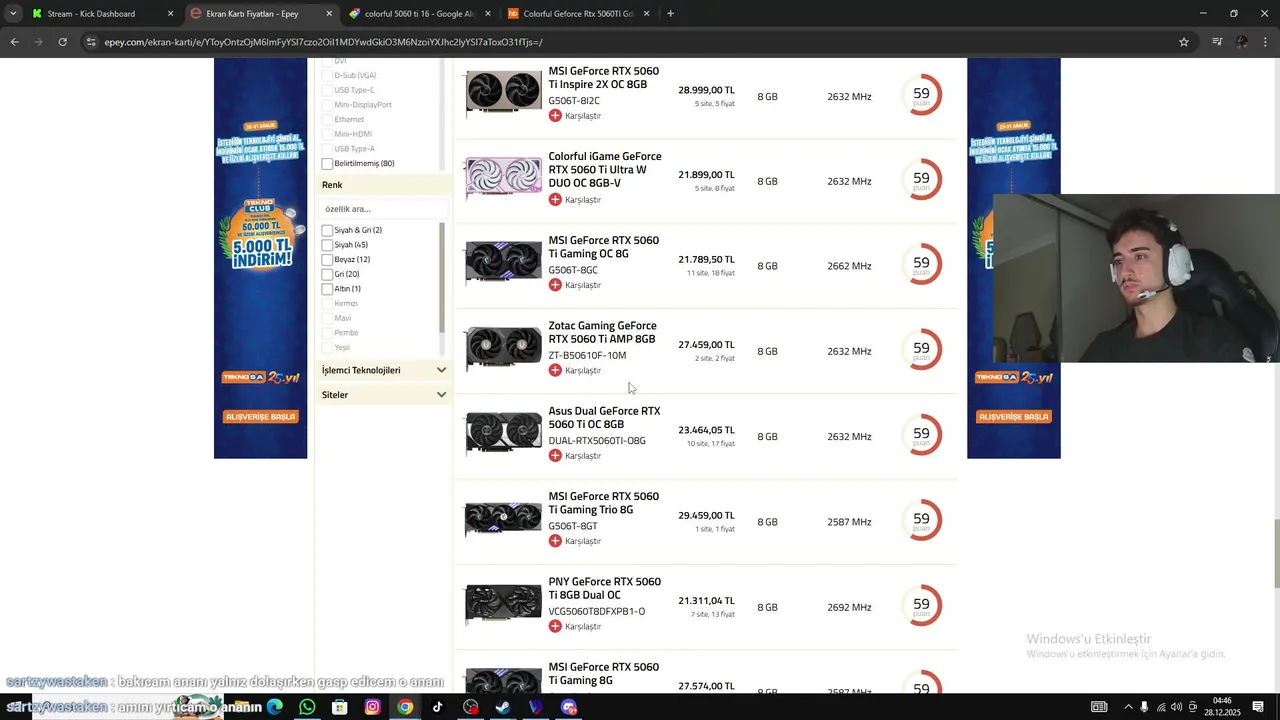Click the URL in the address bar
Viewport: 1280px width, 720px height.
point(324,42)
